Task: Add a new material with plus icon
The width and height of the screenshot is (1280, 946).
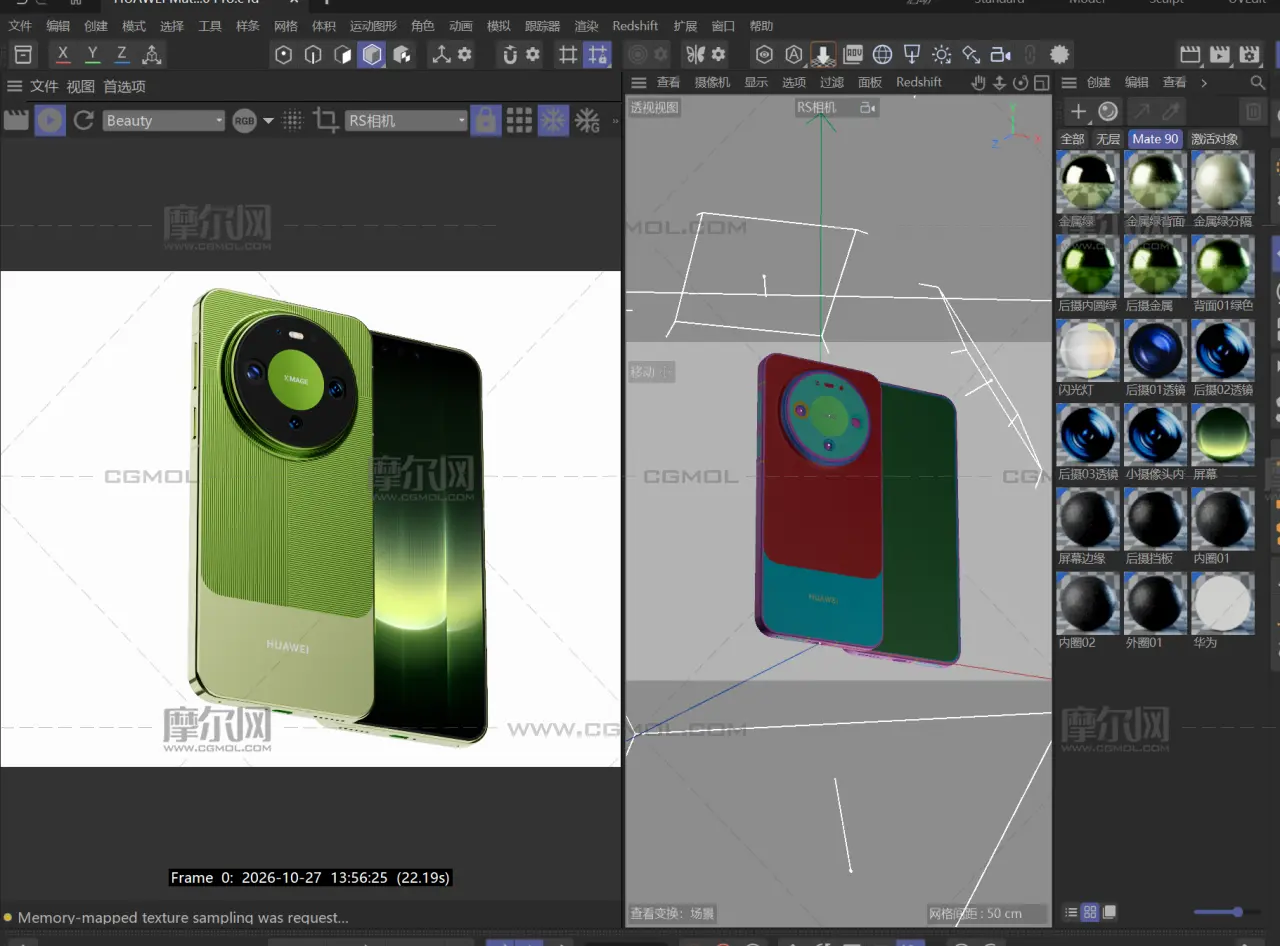Action: (1078, 111)
